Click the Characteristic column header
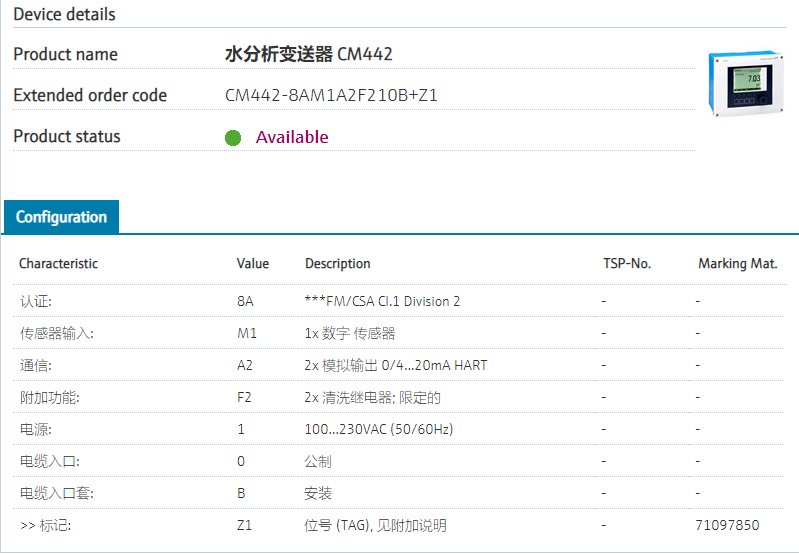The width and height of the screenshot is (799, 554). (x=58, y=264)
